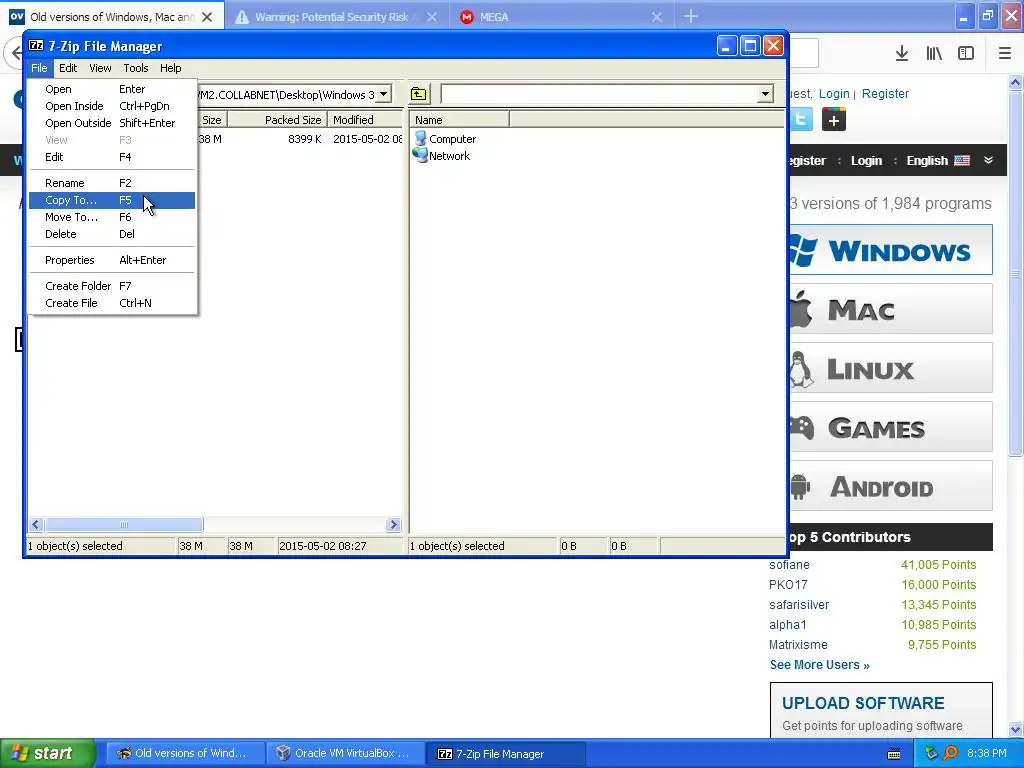Open the English language selector
The image size is (1024, 768).
point(927,161)
